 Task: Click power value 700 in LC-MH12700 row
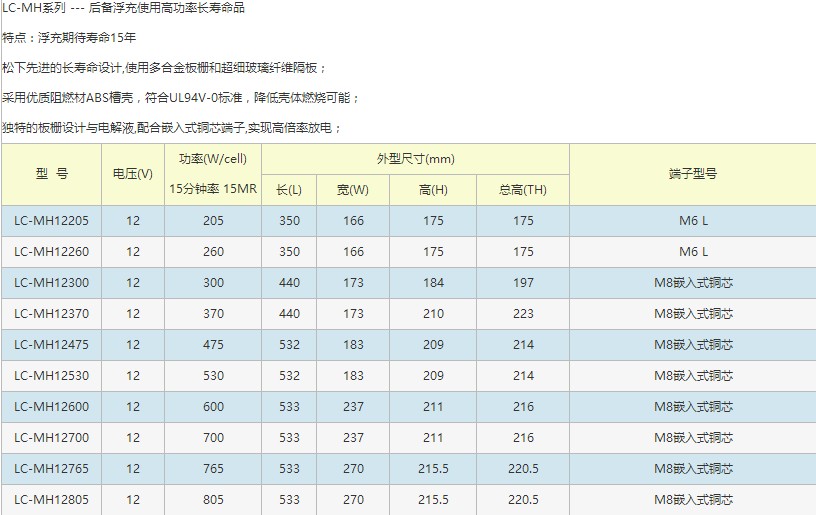tap(213, 437)
